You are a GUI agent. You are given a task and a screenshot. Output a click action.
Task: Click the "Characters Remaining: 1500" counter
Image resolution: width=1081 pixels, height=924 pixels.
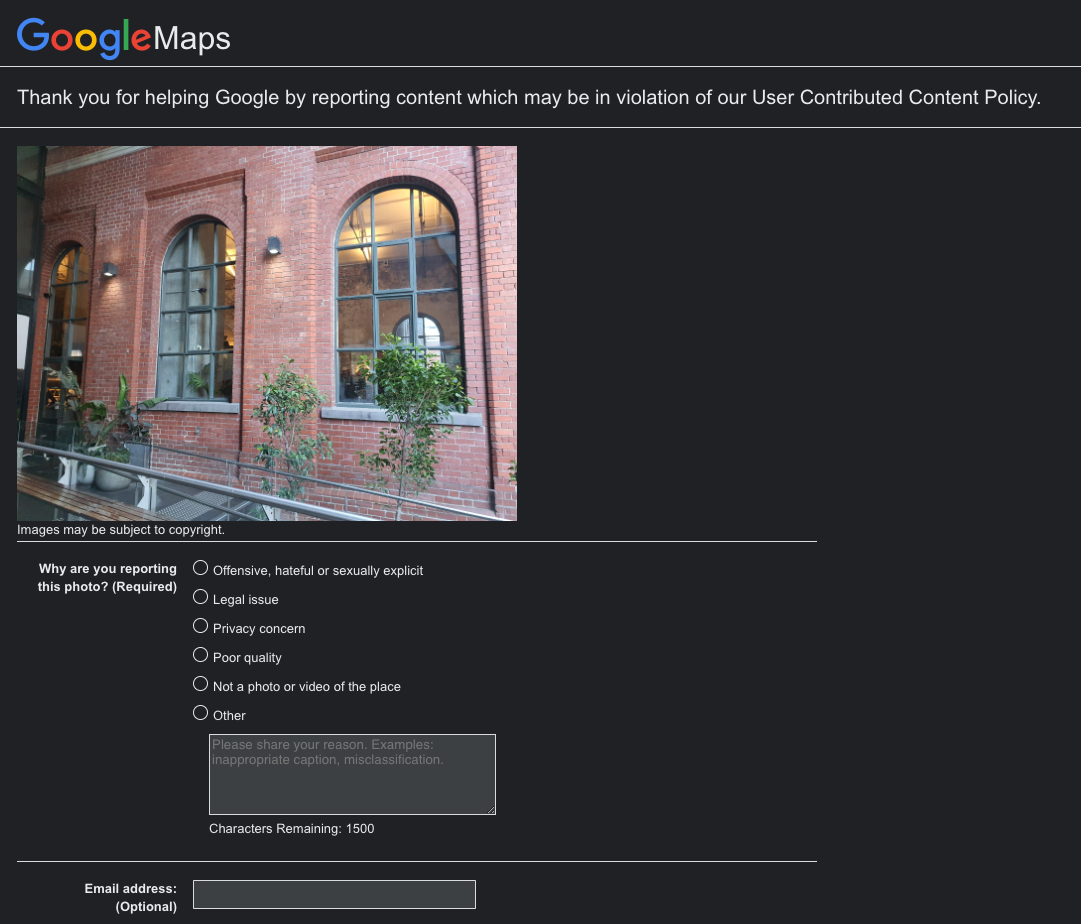pos(291,828)
